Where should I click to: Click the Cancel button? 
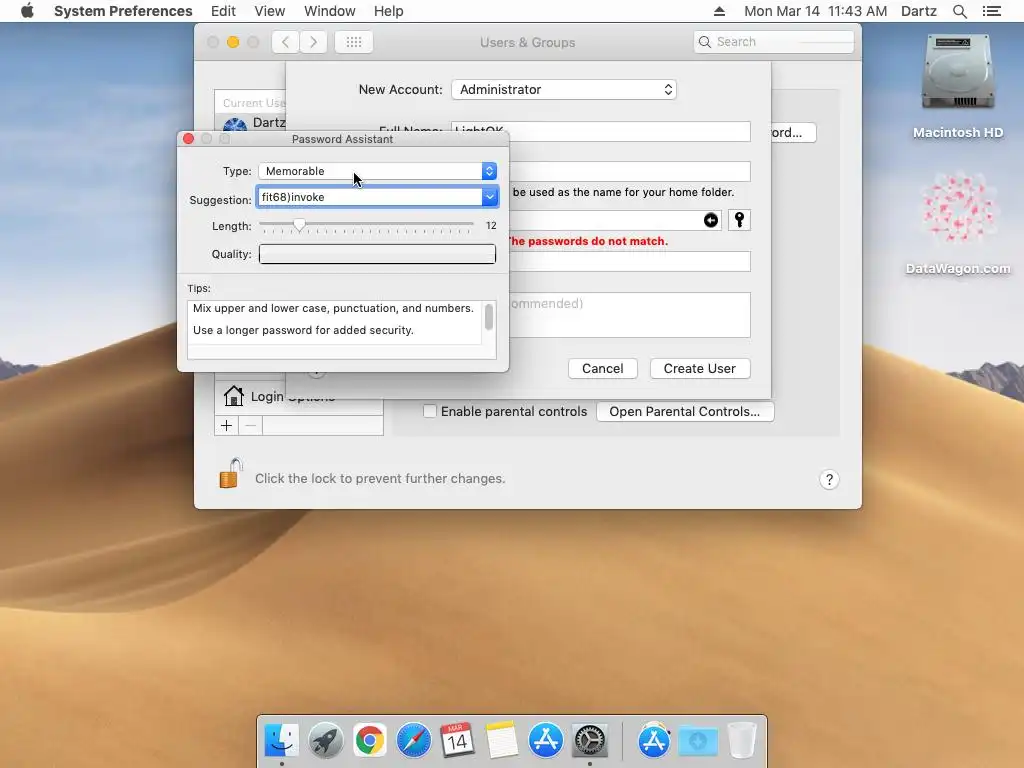(602, 368)
